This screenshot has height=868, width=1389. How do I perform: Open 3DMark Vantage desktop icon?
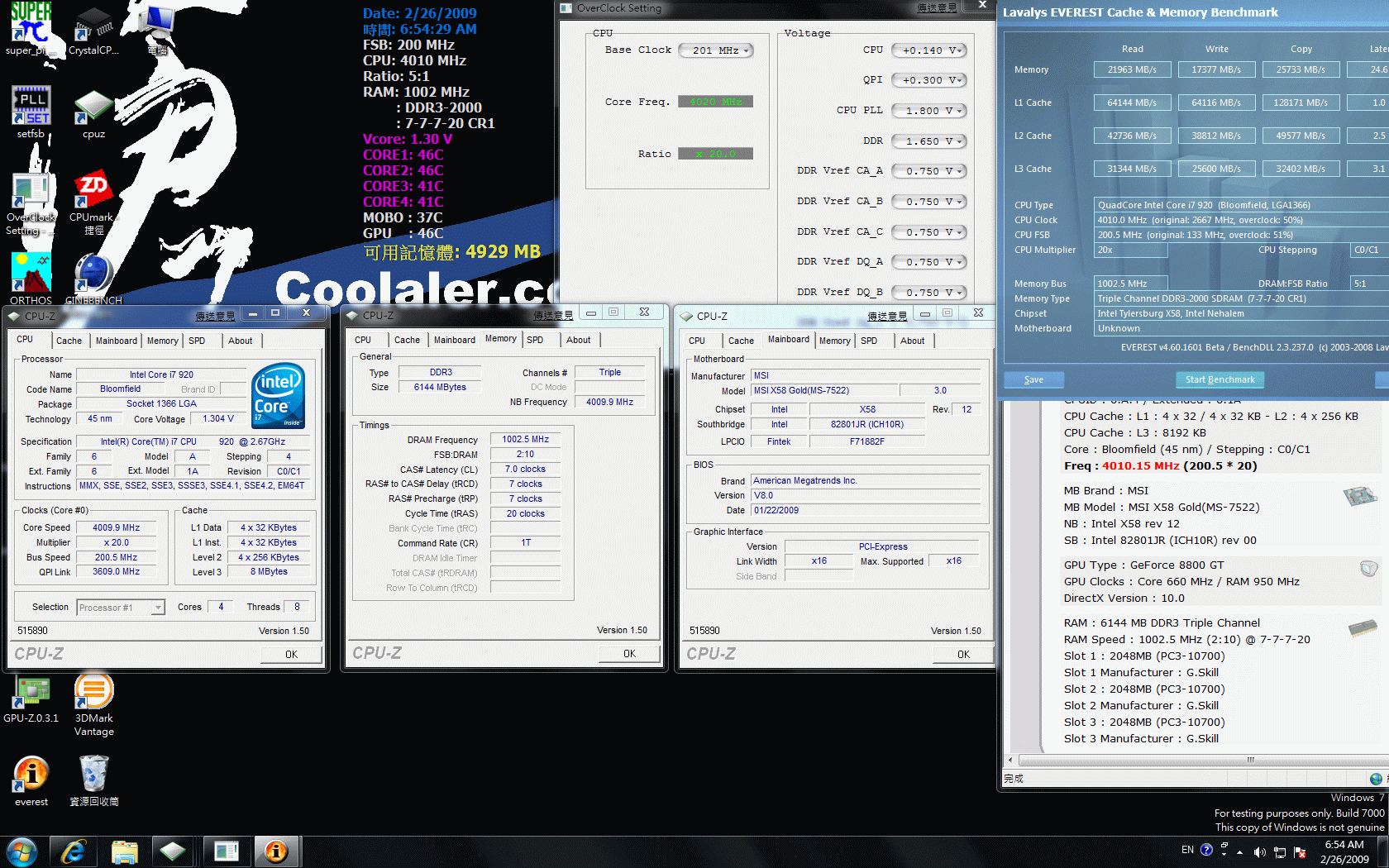pos(93,705)
